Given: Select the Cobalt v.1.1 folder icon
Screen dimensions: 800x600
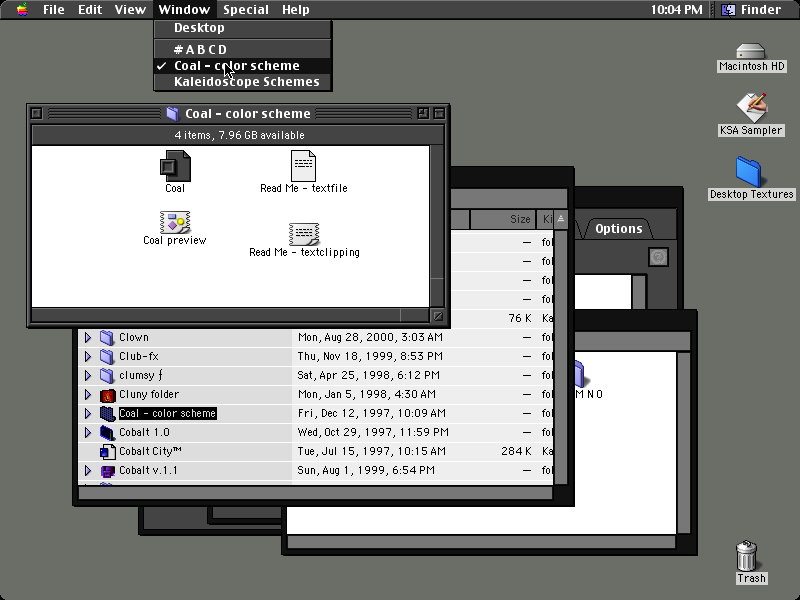Looking at the screenshot, I should point(107,470).
